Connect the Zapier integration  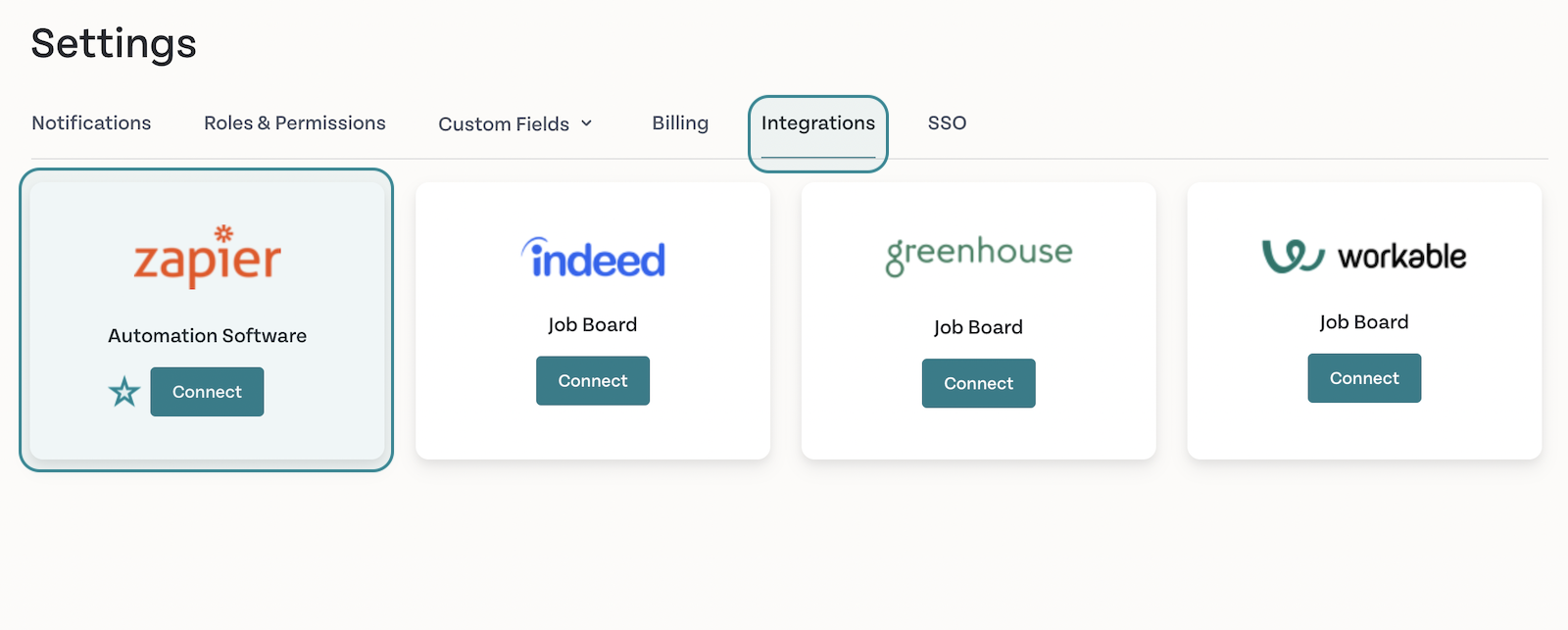[x=207, y=392]
